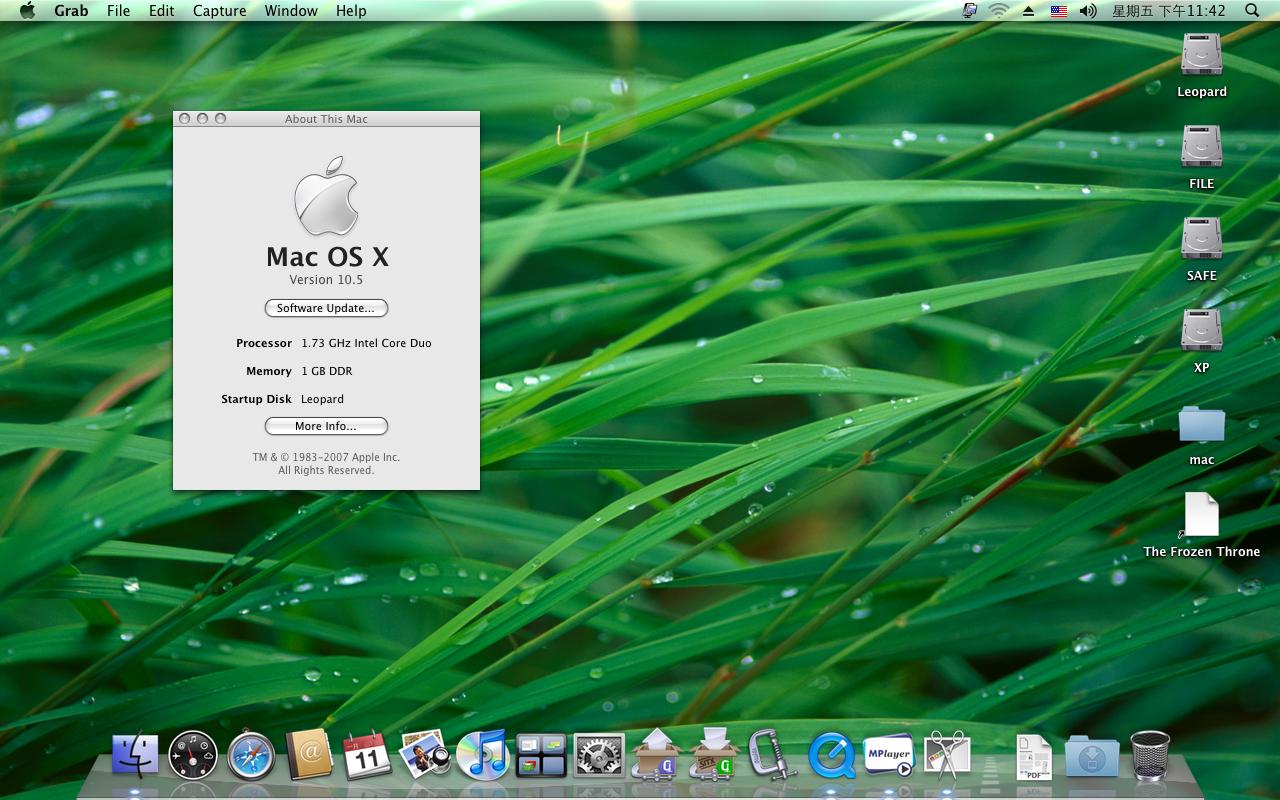Launch iTunes from the Dock
Viewport: 1280px width, 800px height.
(483, 755)
